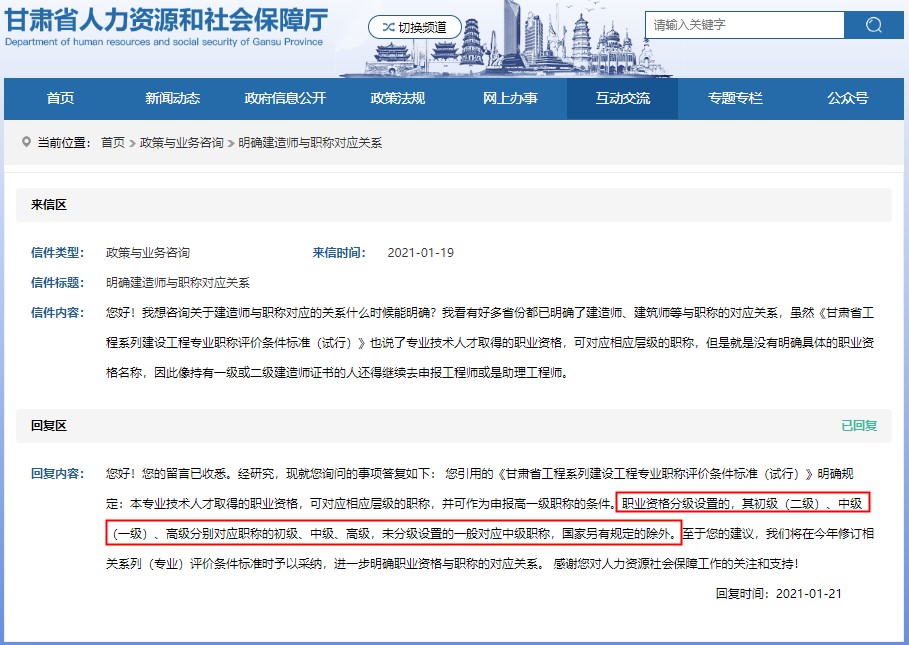Click the location pin icon in the breadcrumb bar

point(26,140)
